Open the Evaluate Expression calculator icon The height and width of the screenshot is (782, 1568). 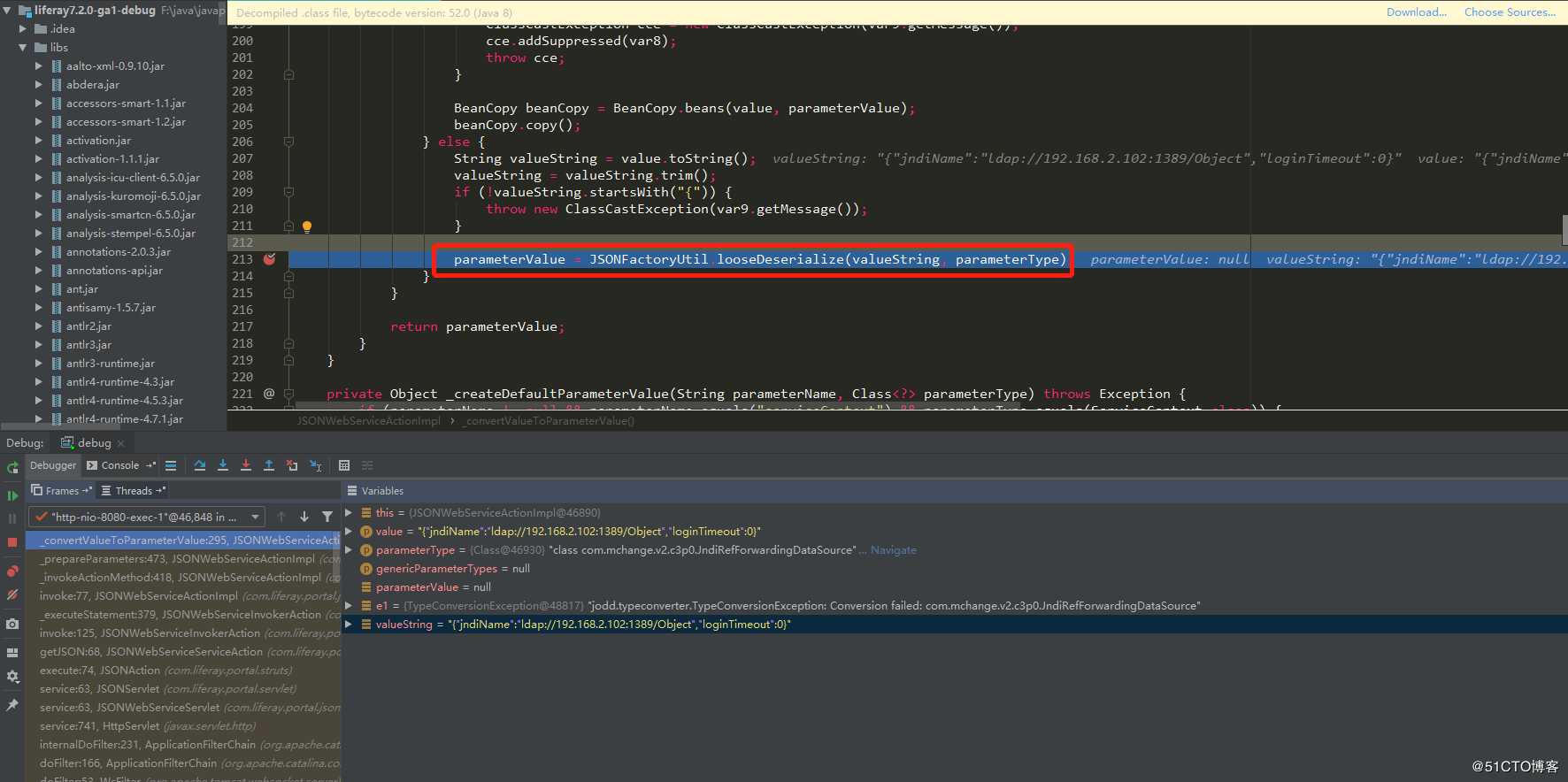pos(344,465)
